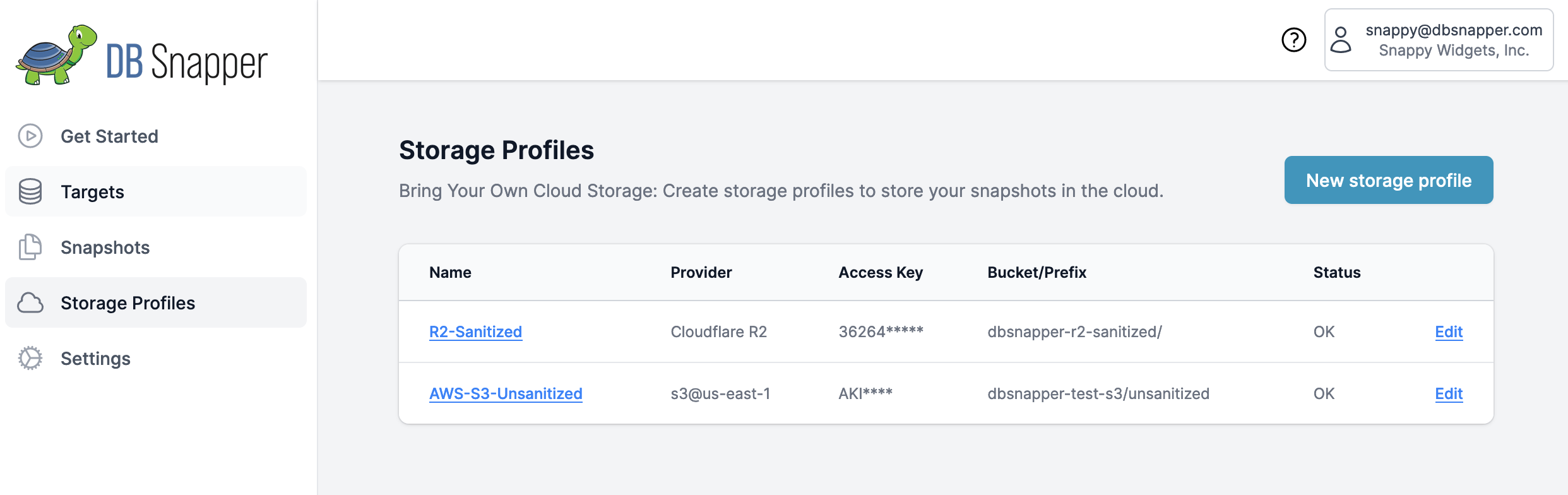Select Storage Profiles in the sidebar

pyautogui.click(x=156, y=302)
